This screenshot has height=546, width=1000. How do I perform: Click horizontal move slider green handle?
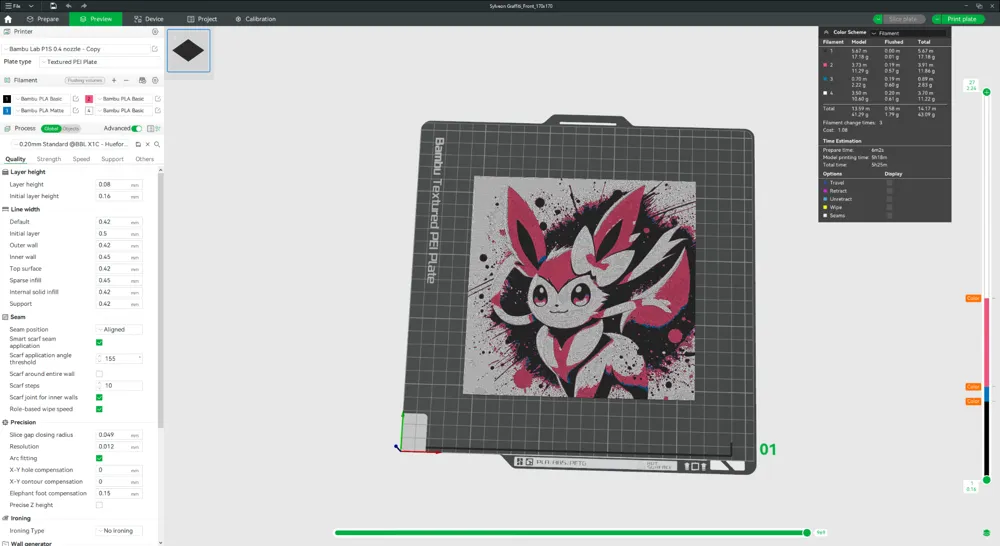point(807,533)
